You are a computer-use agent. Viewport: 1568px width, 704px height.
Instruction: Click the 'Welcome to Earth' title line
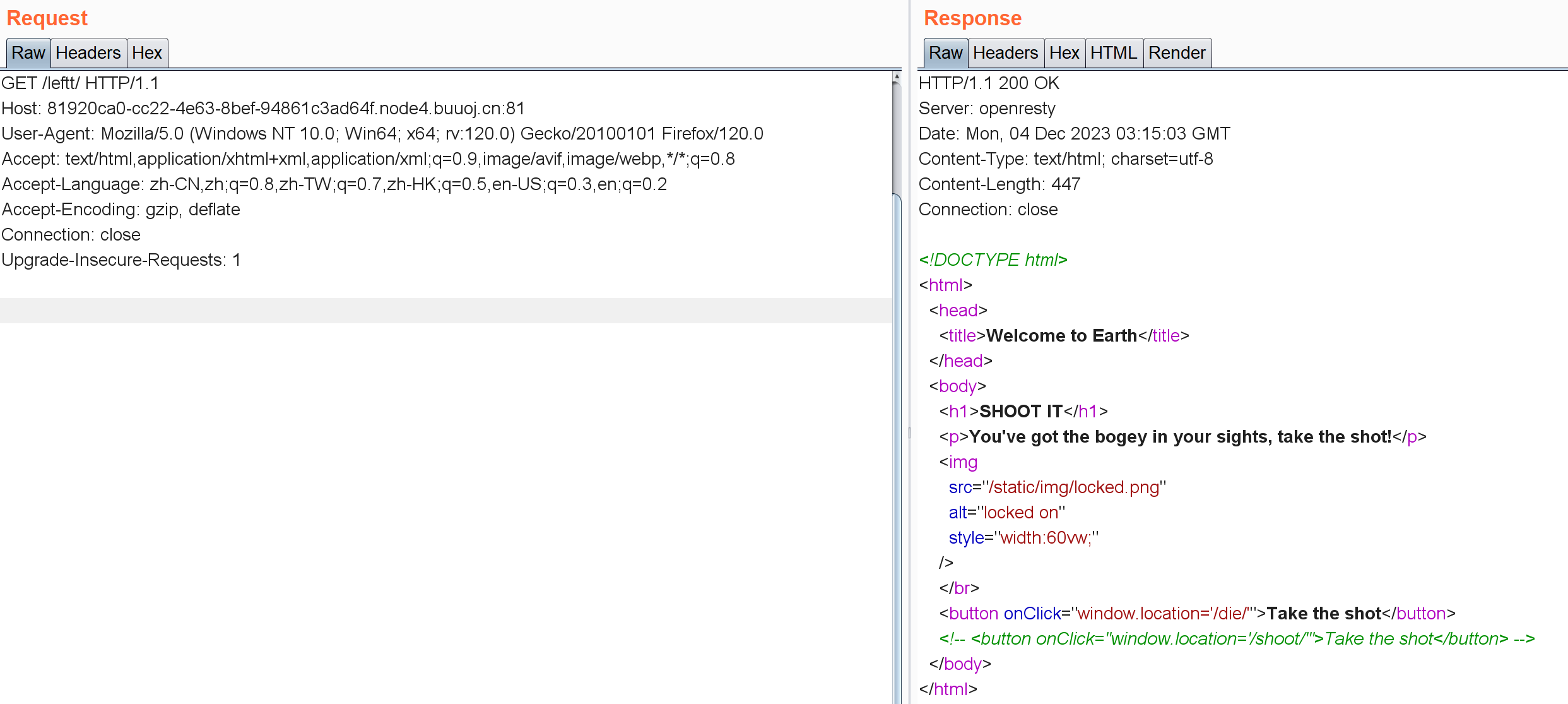click(1064, 336)
